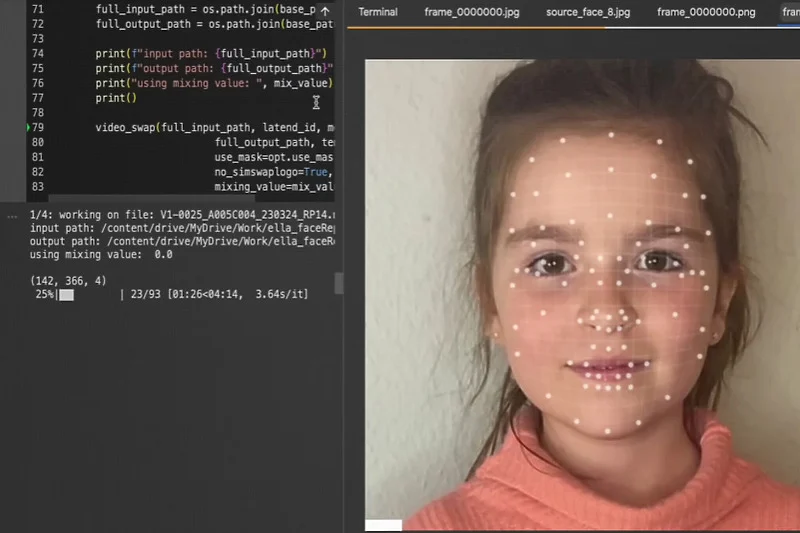Screen dimensions: 800x533
Task: Click the '1/4: working on file' output line
Action: click(182, 215)
